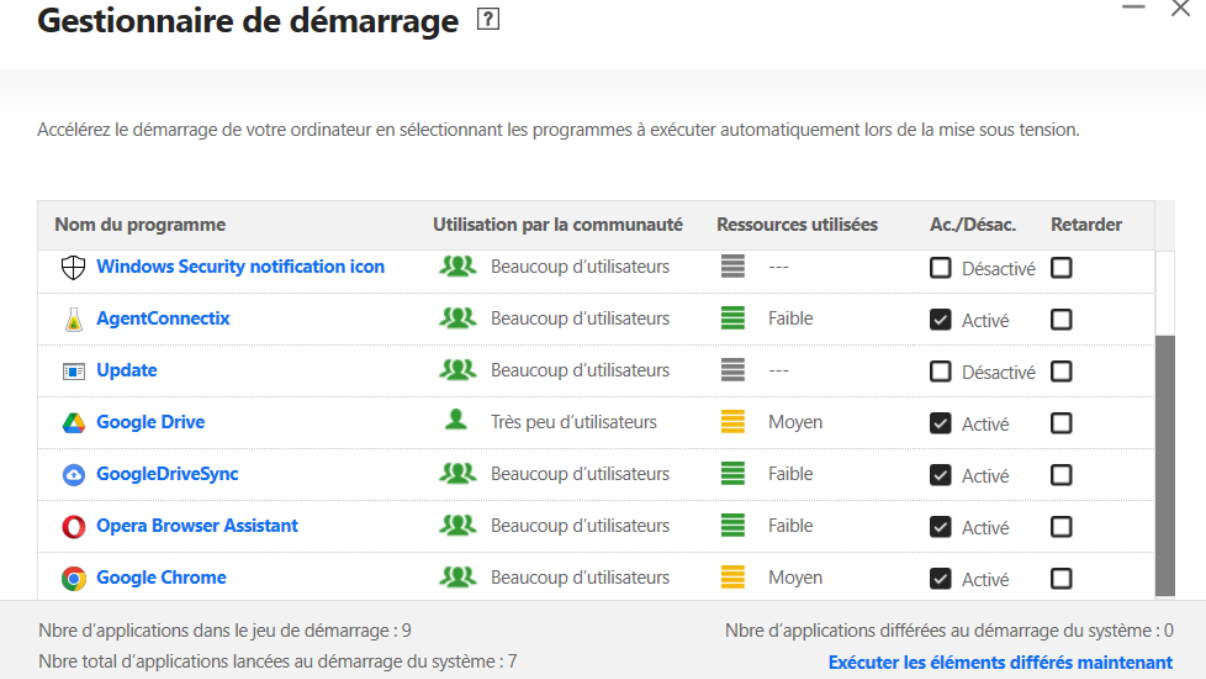Click the single-user icon for Google Drive
This screenshot has height=679, width=1206.
456,421
